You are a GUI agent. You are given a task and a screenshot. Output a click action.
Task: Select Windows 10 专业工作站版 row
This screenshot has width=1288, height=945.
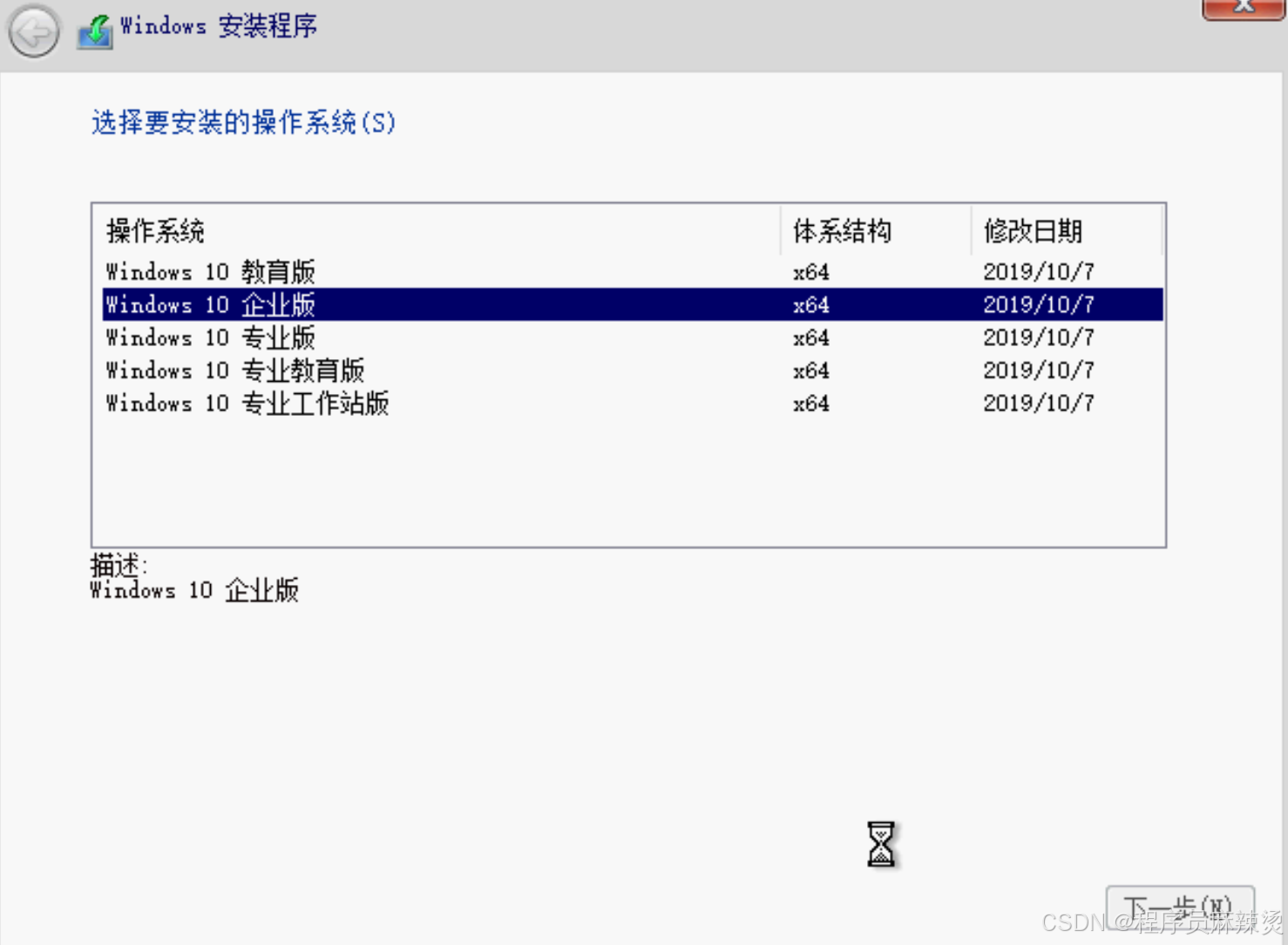point(633,404)
